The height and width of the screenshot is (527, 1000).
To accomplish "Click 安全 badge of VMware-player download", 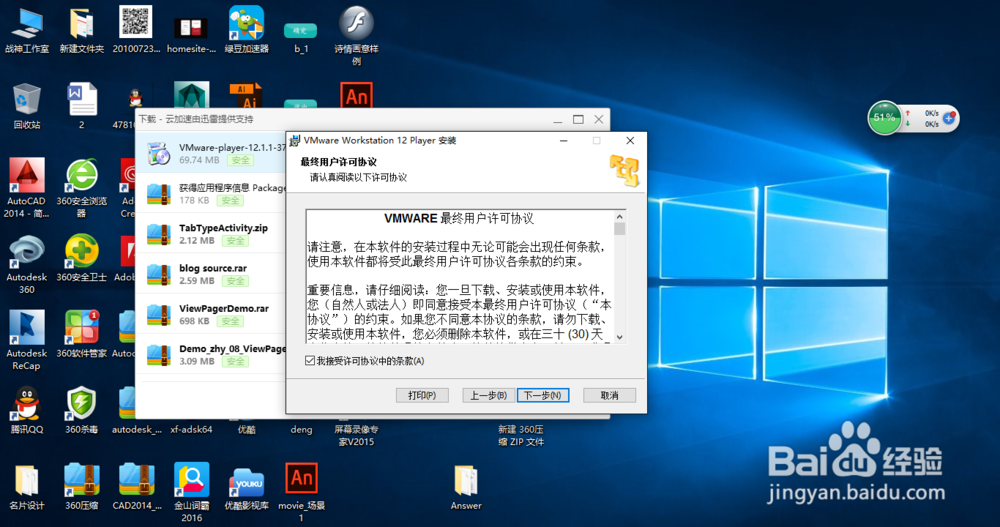I will [240, 161].
